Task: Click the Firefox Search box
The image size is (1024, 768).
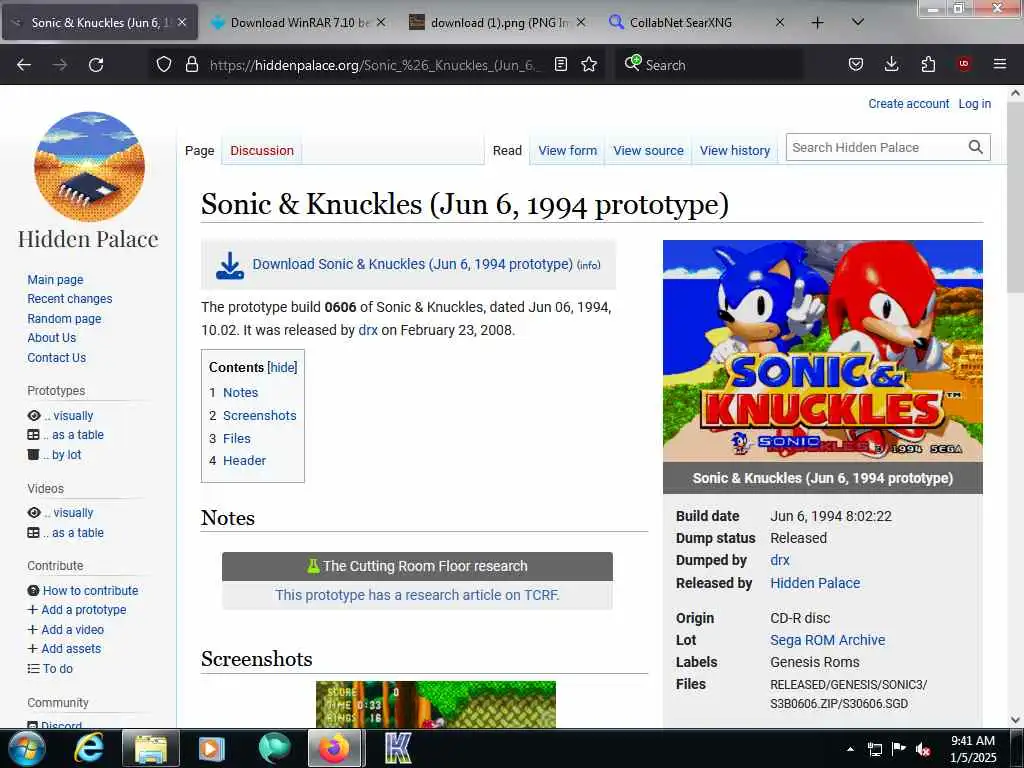Action: [x=709, y=65]
